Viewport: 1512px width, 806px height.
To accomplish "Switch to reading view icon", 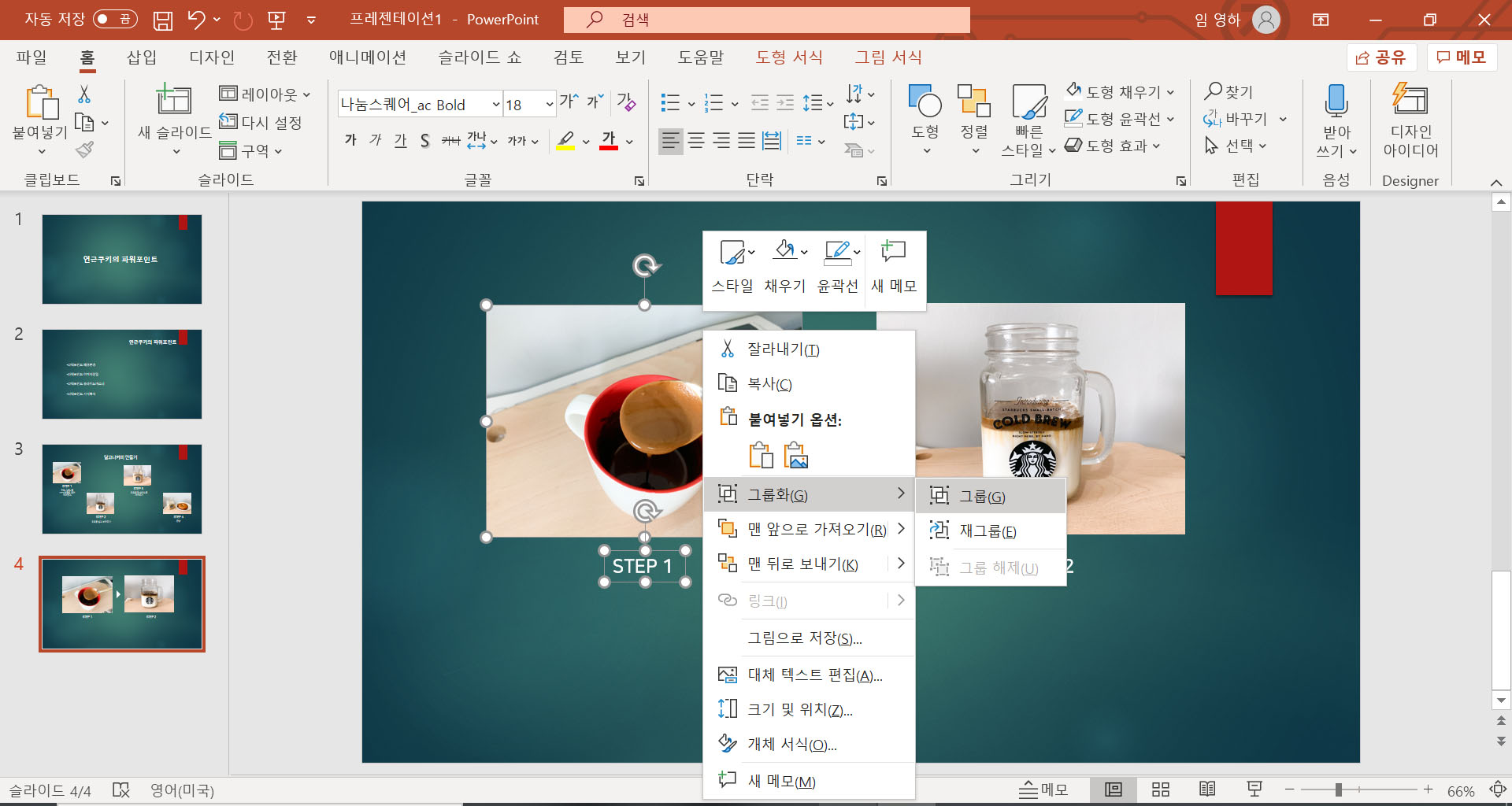I will click(x=1207, y=789).
